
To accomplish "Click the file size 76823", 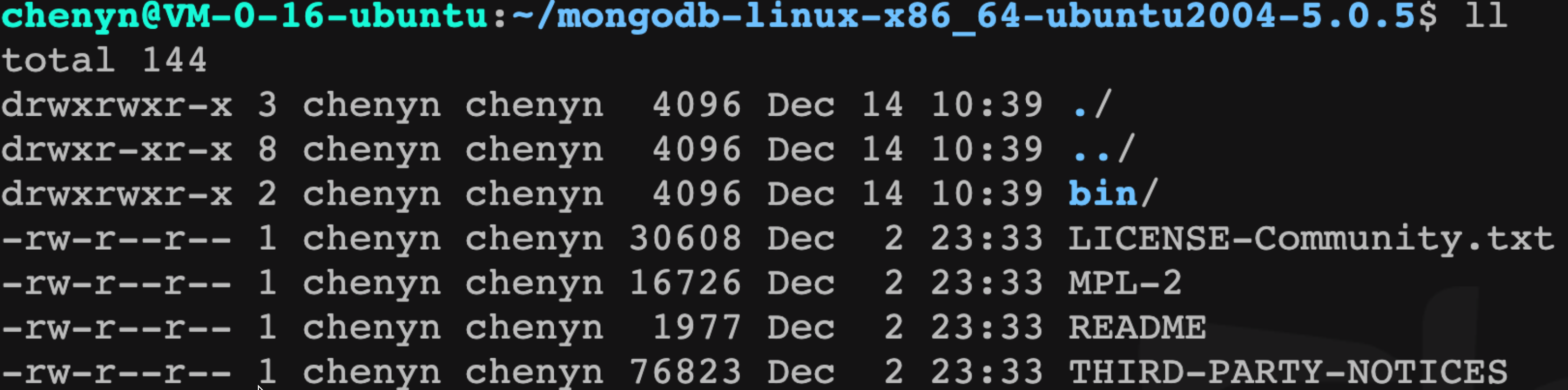I will pyautogui.click(x=686, y=372).
